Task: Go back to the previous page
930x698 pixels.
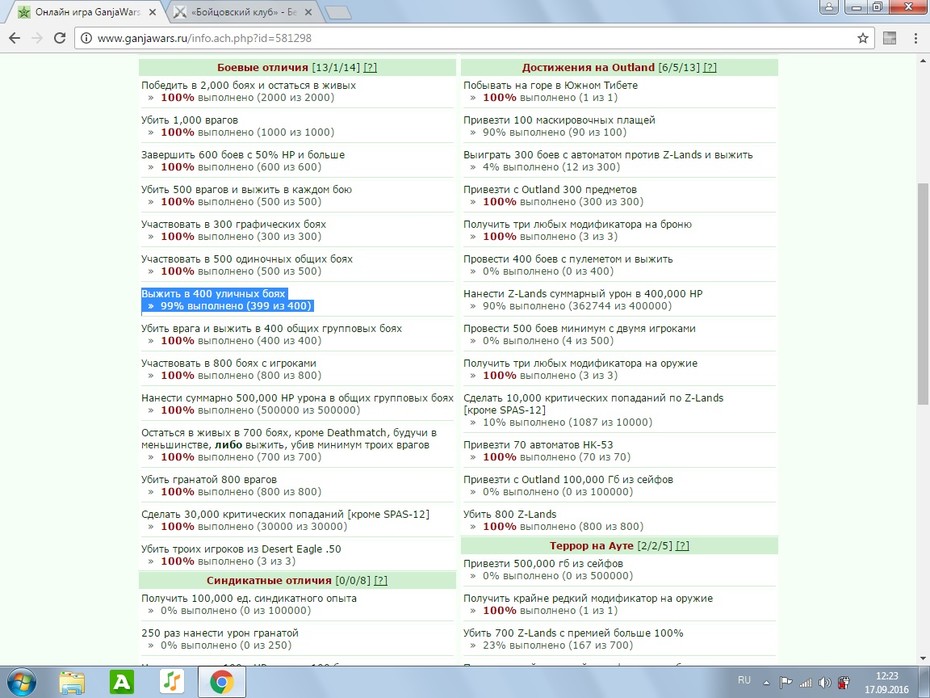Action: click(x=14, y=38)
